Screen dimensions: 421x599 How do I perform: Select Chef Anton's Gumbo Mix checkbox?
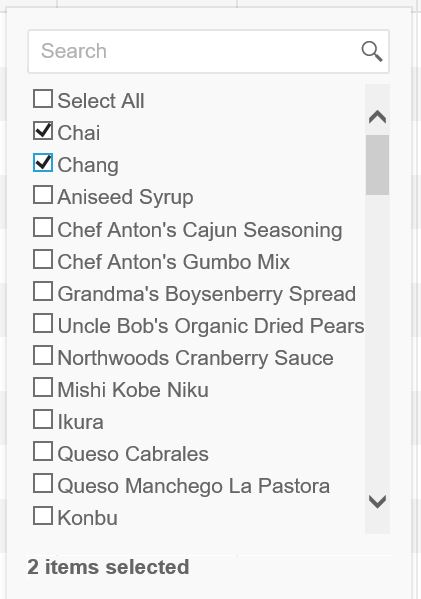point(43,259)
